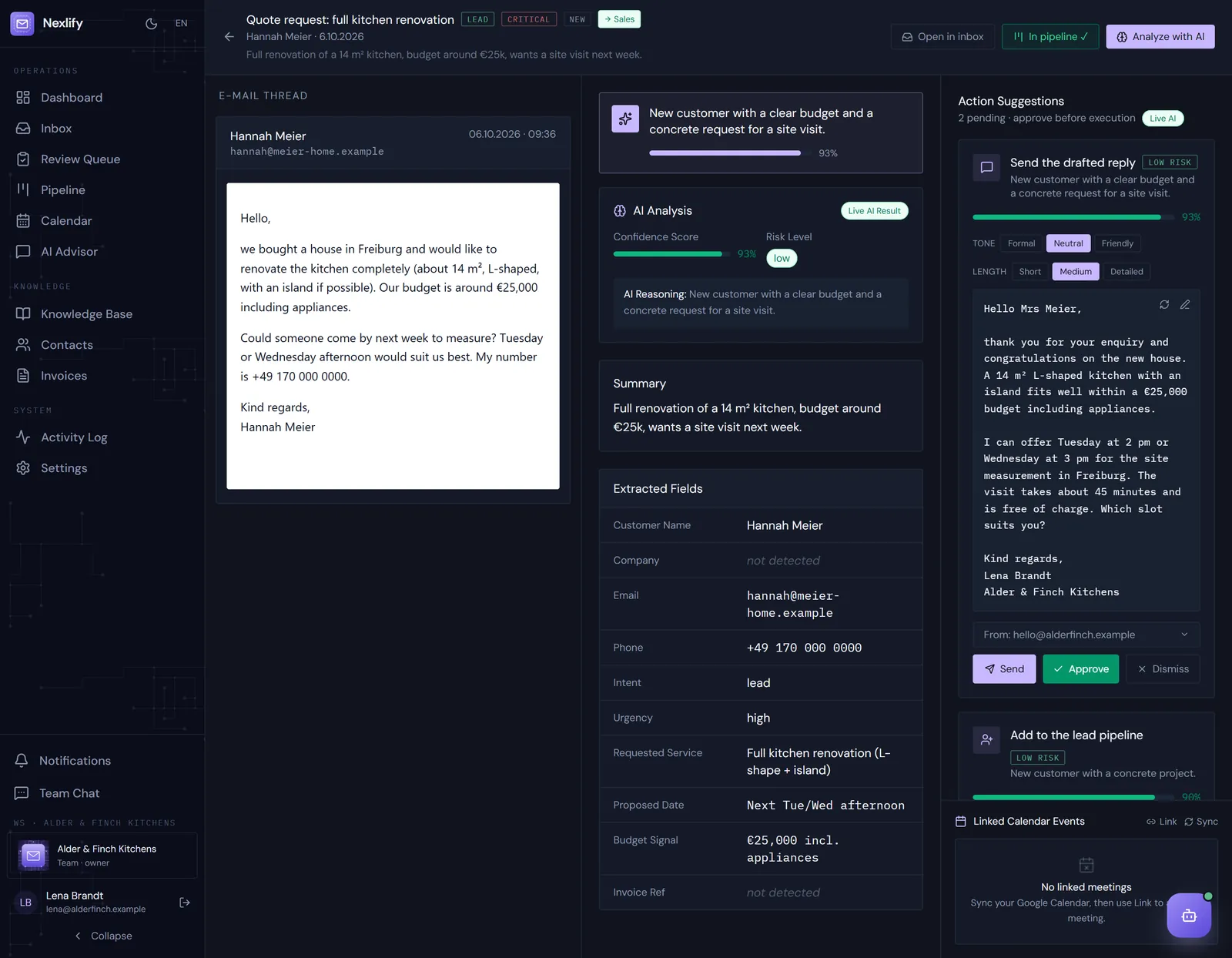This screenshot has width=1232, height=958.
Task: Open the From address dropdown
Action: pos(1086,635)
